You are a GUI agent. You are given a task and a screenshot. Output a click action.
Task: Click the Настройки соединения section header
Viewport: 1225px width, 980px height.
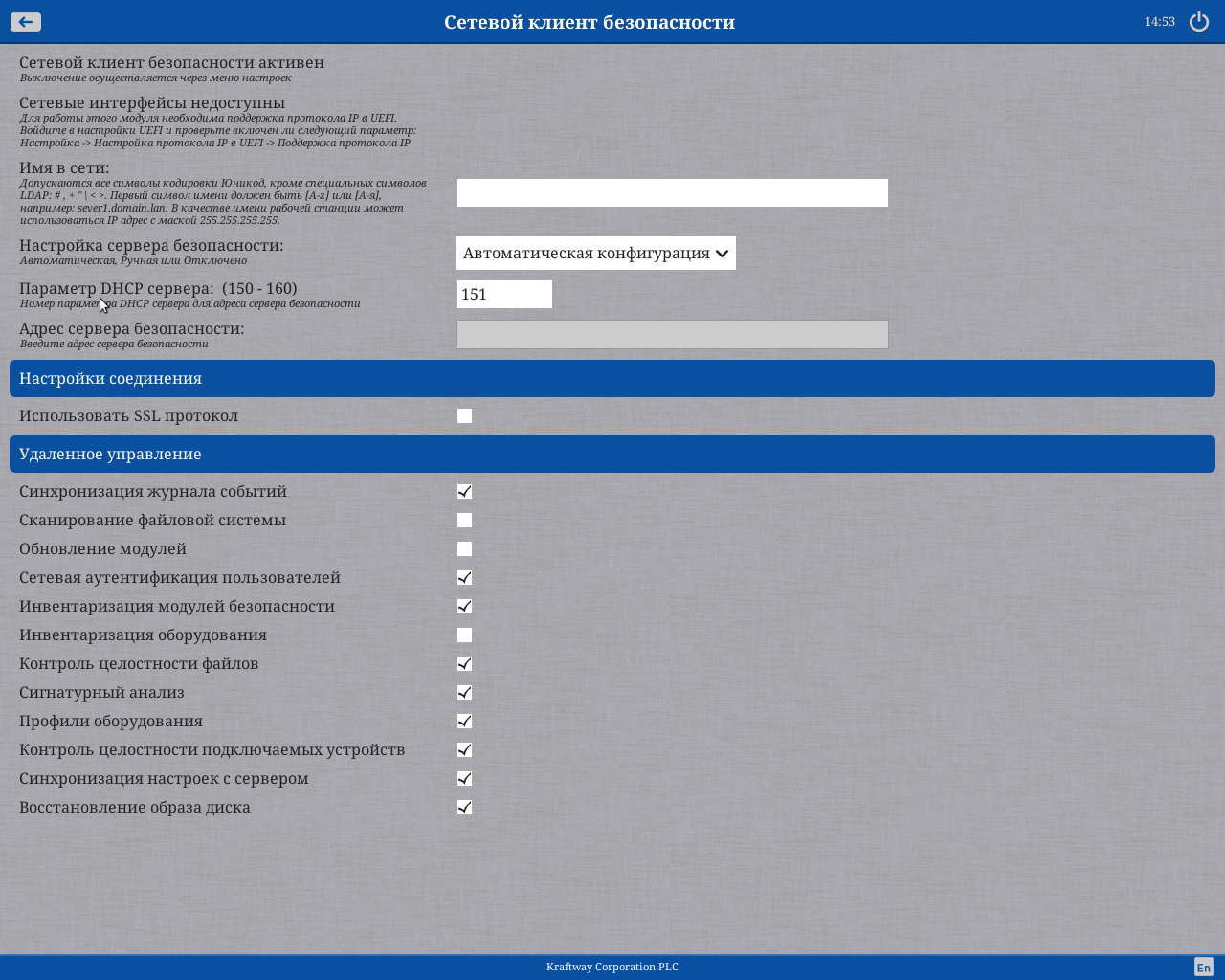click(x=612, y=378)
